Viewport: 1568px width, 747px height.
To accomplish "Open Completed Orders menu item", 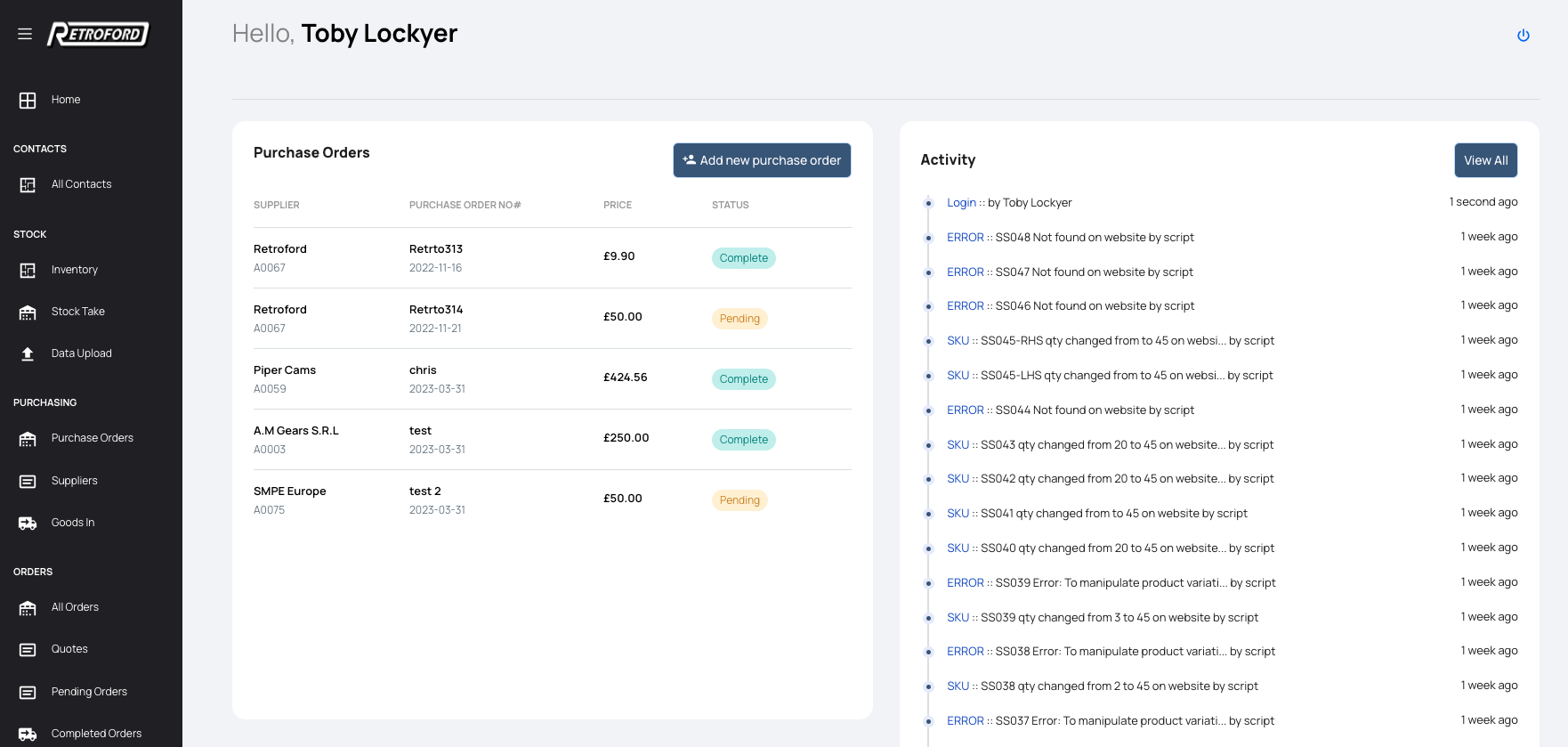I will point(97,734).
